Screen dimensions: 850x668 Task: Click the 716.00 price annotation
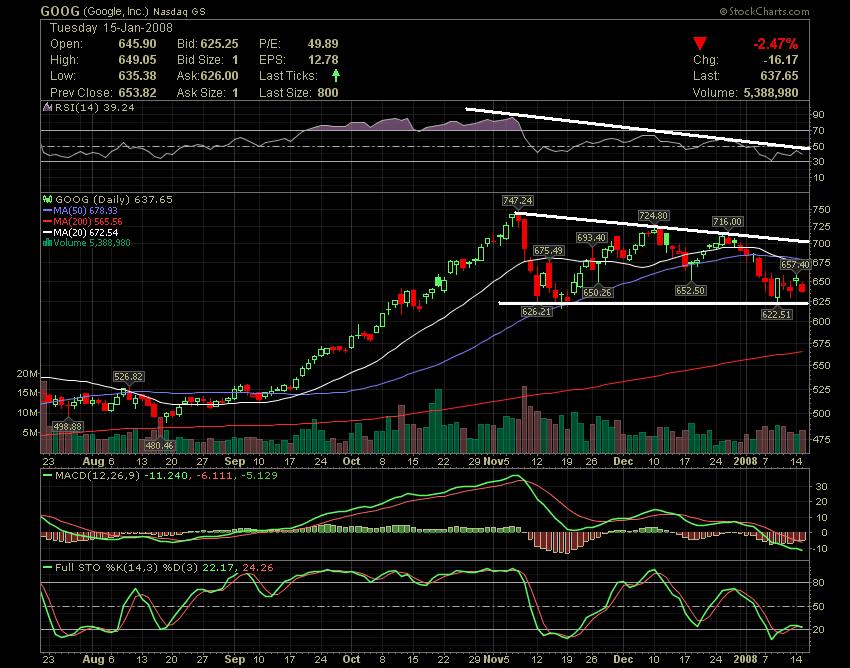click(727, 221)
